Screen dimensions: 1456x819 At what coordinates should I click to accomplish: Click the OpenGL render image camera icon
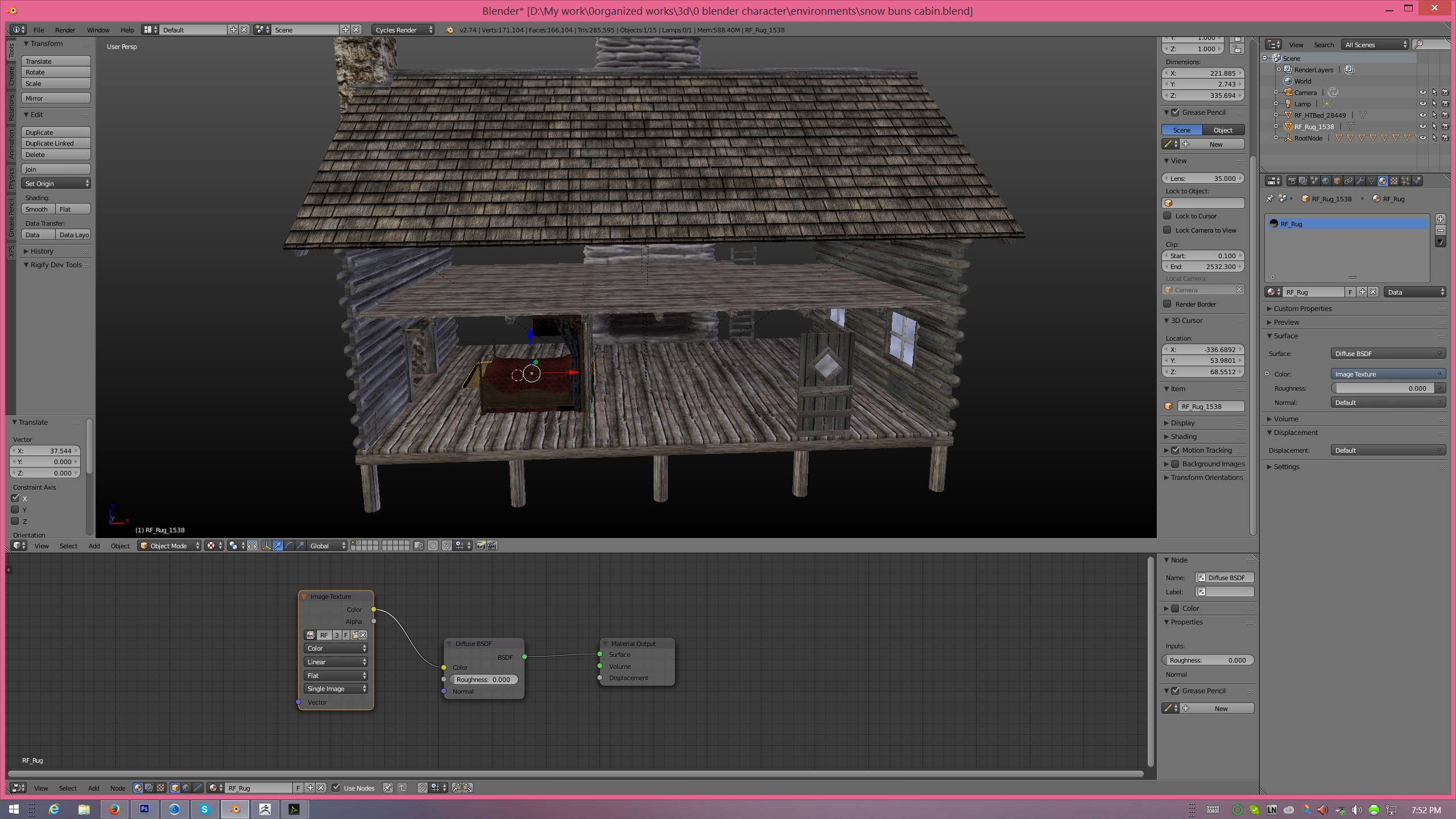pyautogui.click(x=481, y=545)
